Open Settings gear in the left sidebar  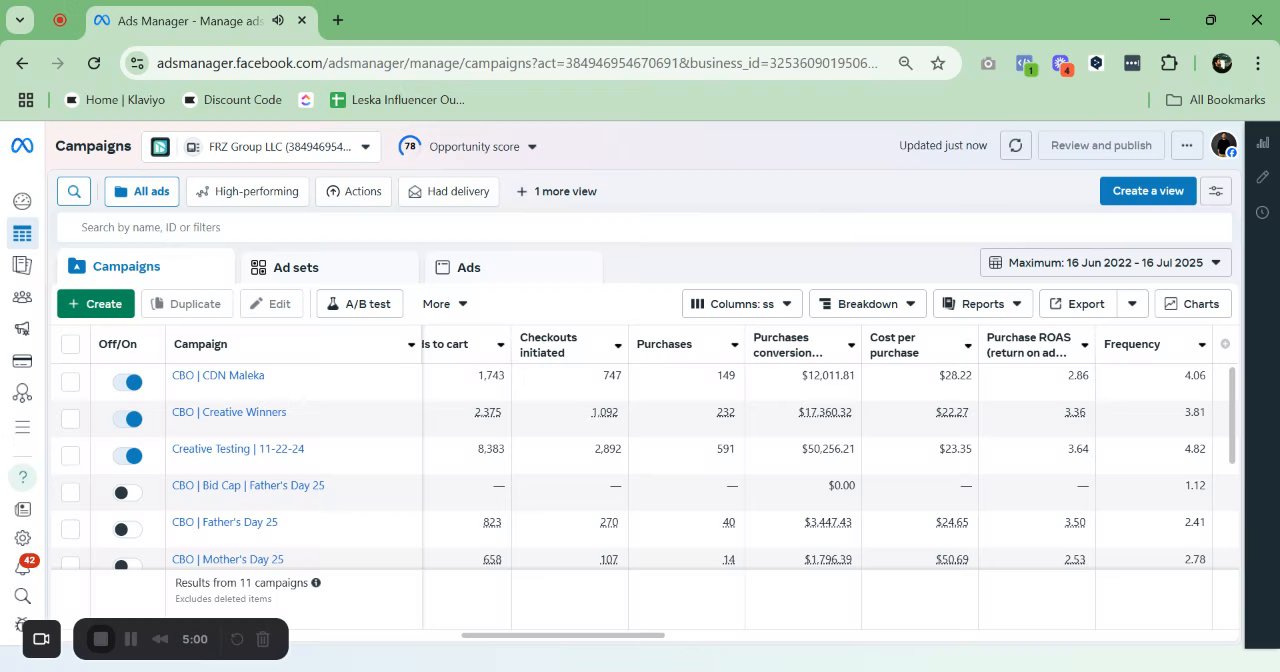22,538
